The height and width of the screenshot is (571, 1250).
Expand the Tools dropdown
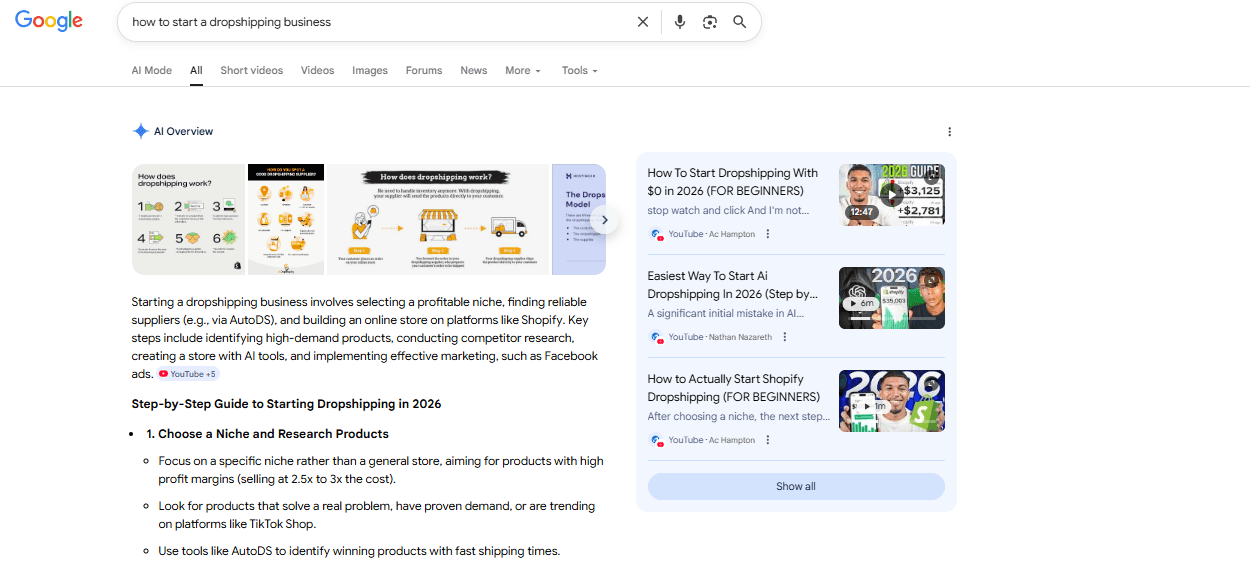tap(580, 71)
